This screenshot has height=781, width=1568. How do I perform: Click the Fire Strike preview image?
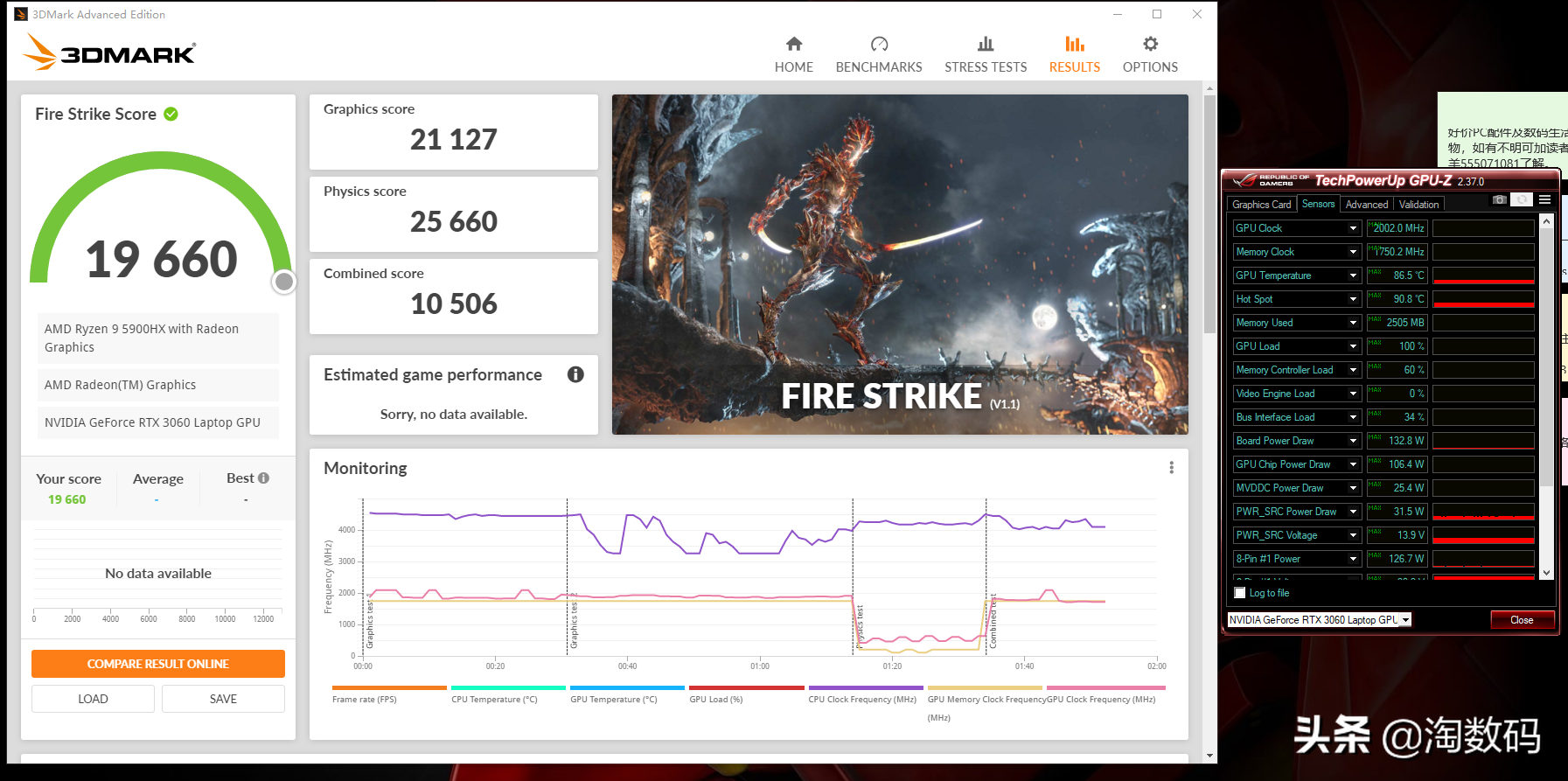tap(900, 264)
